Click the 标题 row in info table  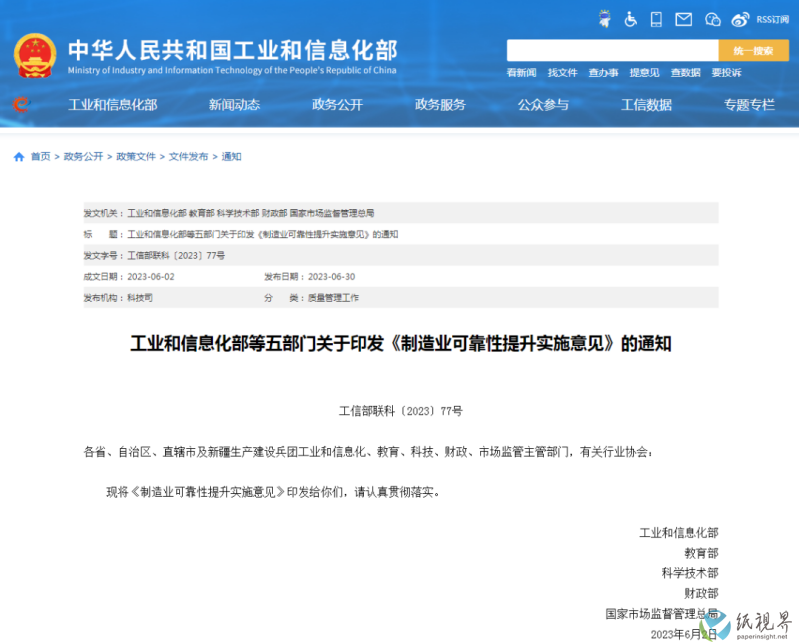coord(401,234)
